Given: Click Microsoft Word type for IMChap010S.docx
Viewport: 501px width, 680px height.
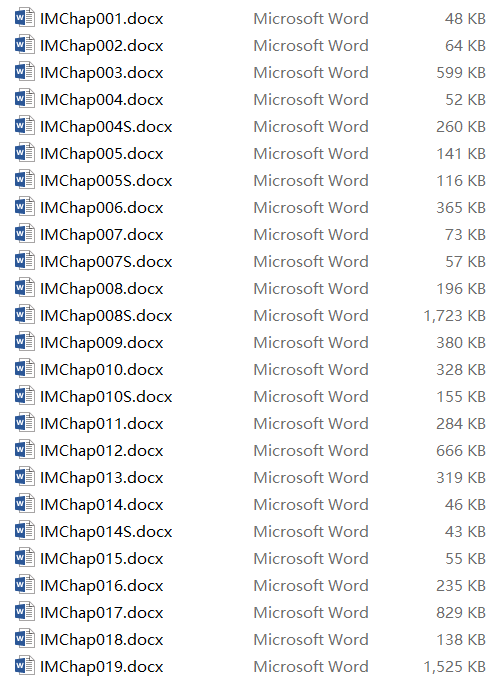Looking at the screenshot, I should [x=311, y=396].
